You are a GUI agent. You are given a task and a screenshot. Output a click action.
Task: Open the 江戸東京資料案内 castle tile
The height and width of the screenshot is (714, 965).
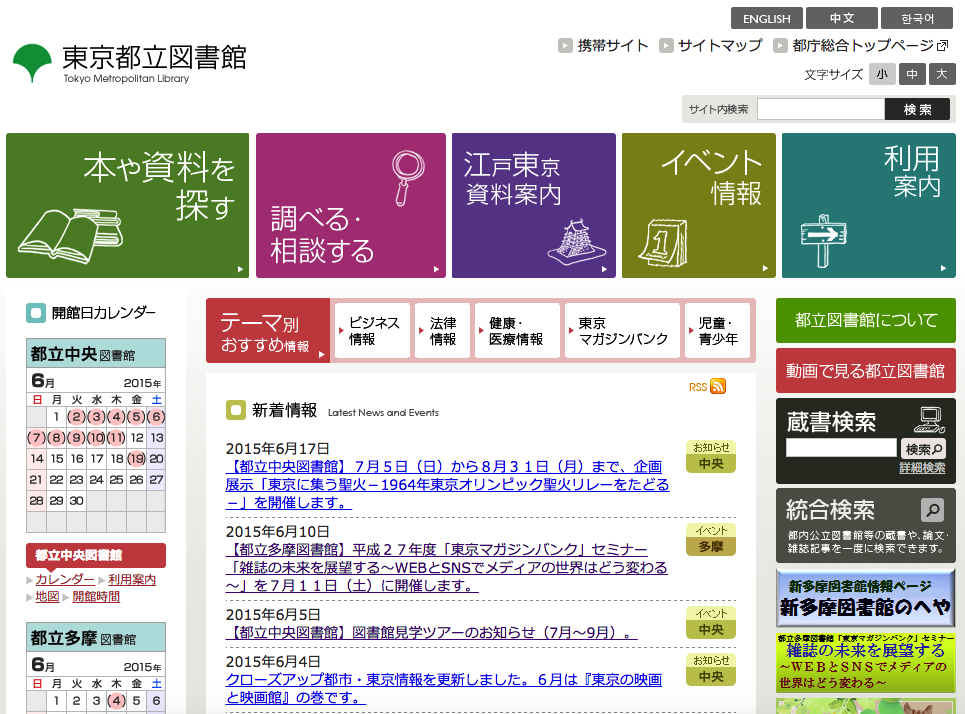coord(533,206)
